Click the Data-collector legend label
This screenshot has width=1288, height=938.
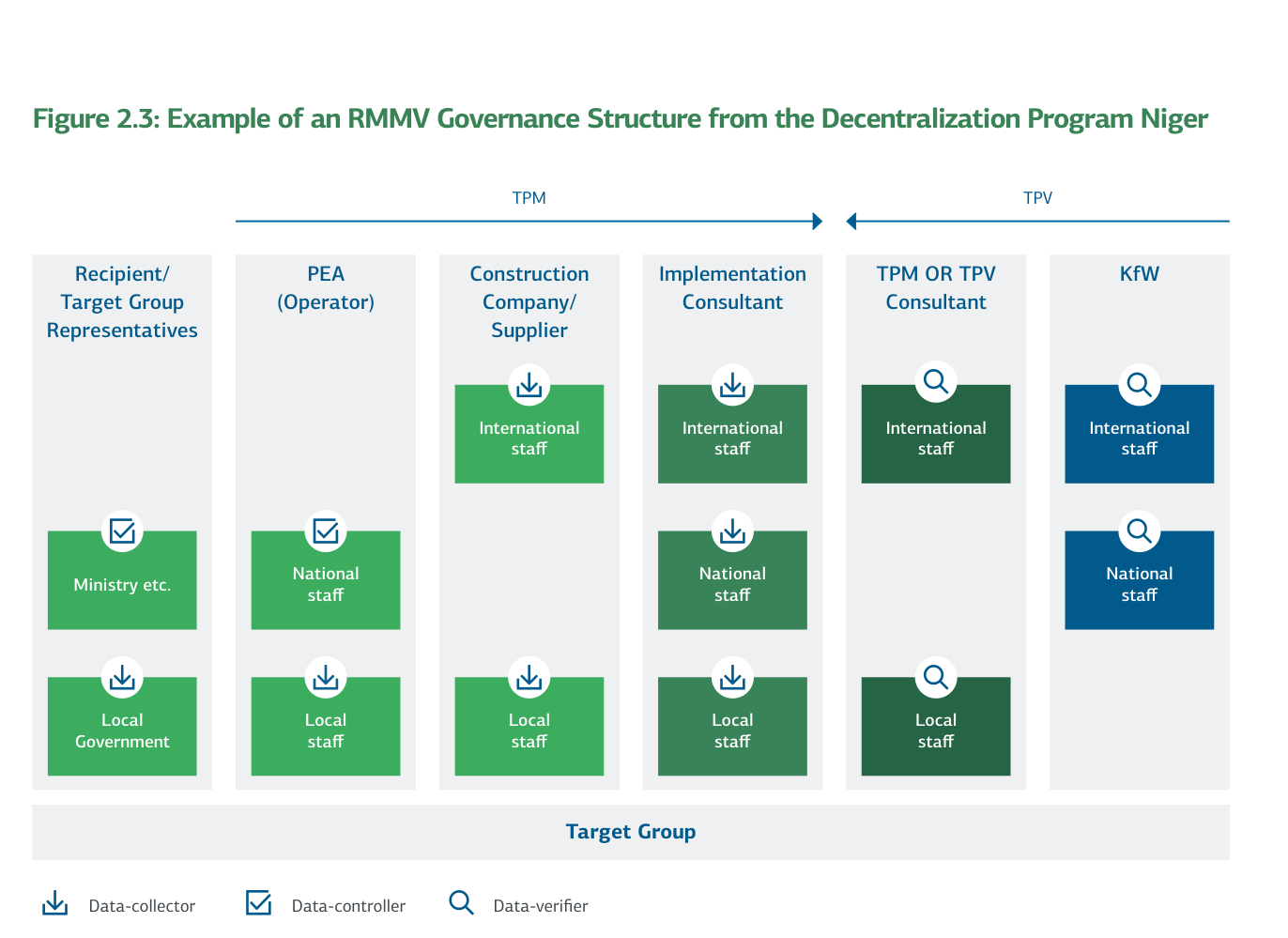click(x=142, y=905)
